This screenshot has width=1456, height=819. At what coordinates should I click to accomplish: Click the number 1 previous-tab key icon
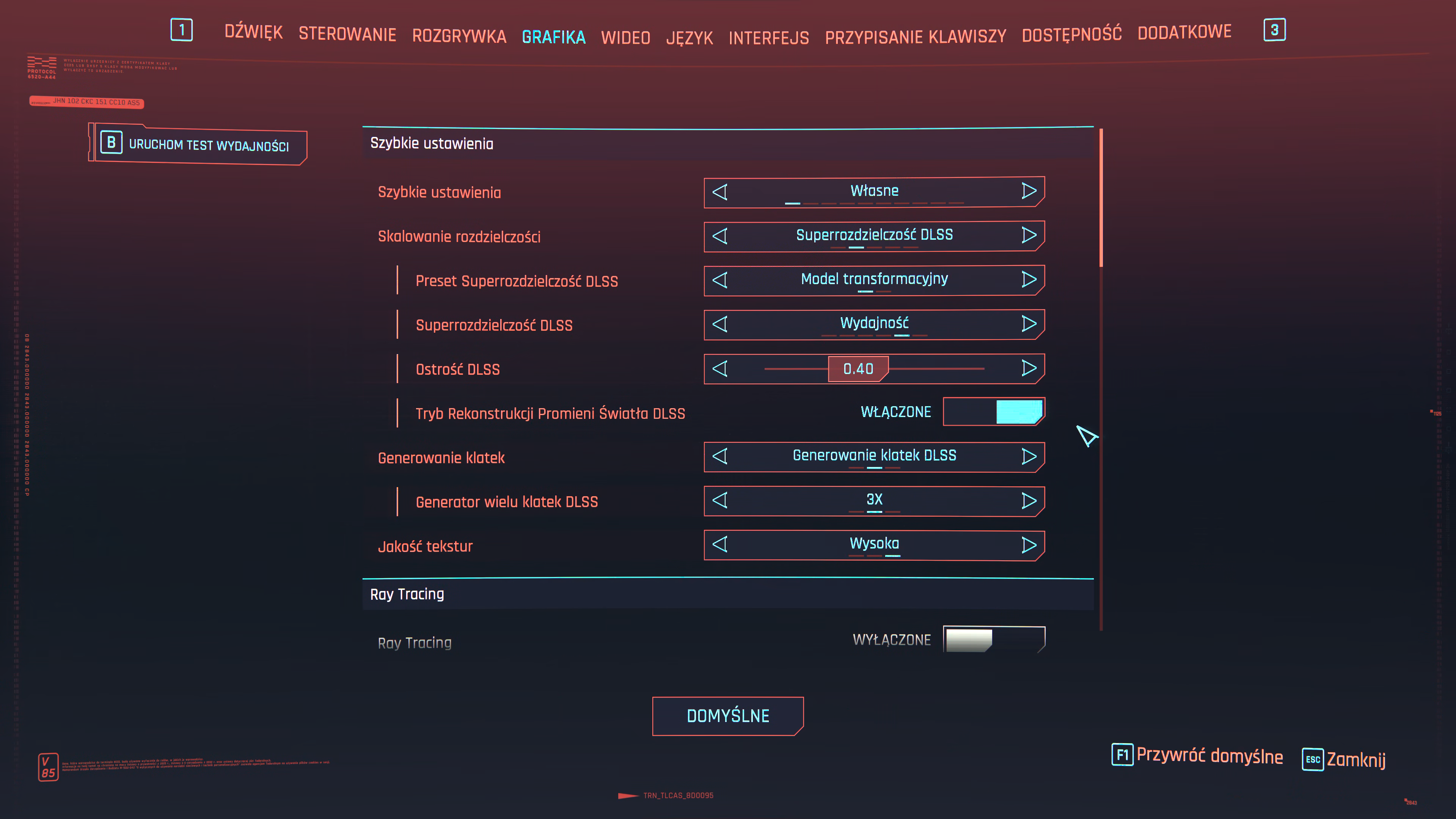[181, 30]
